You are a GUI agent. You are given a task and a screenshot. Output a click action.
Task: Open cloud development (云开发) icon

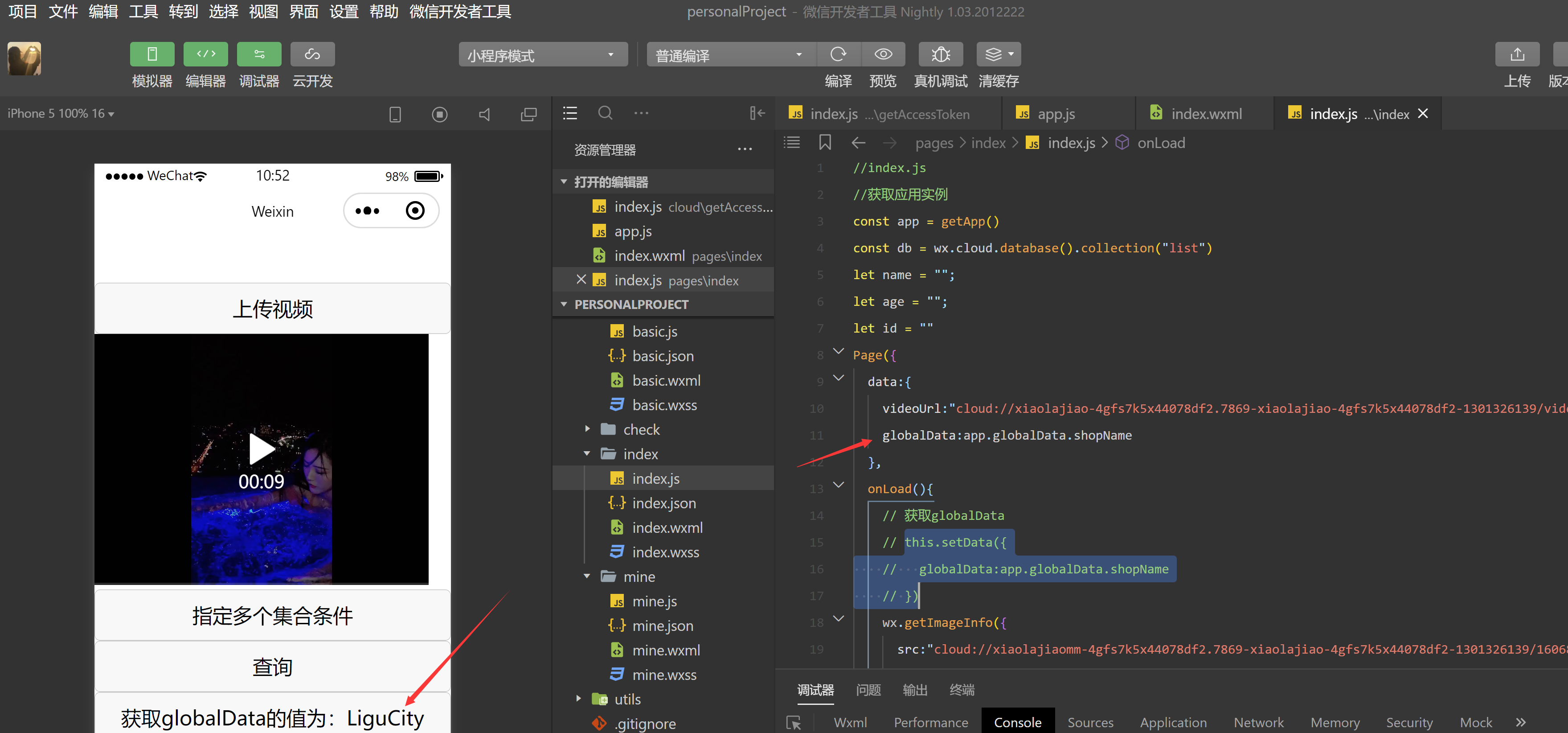312,55
